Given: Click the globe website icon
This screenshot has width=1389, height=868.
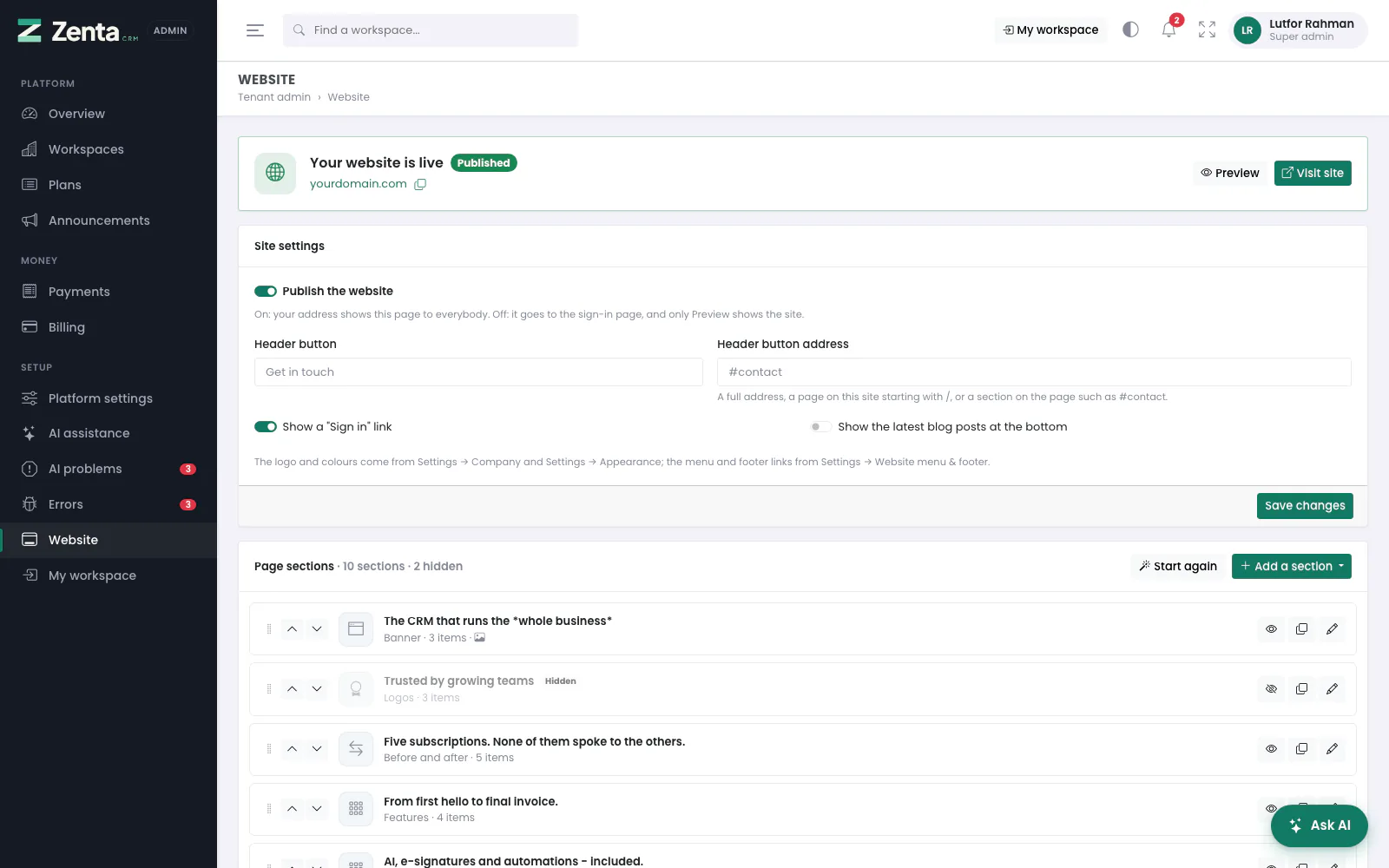Looking at the screenshot, I should coord(275,173).
